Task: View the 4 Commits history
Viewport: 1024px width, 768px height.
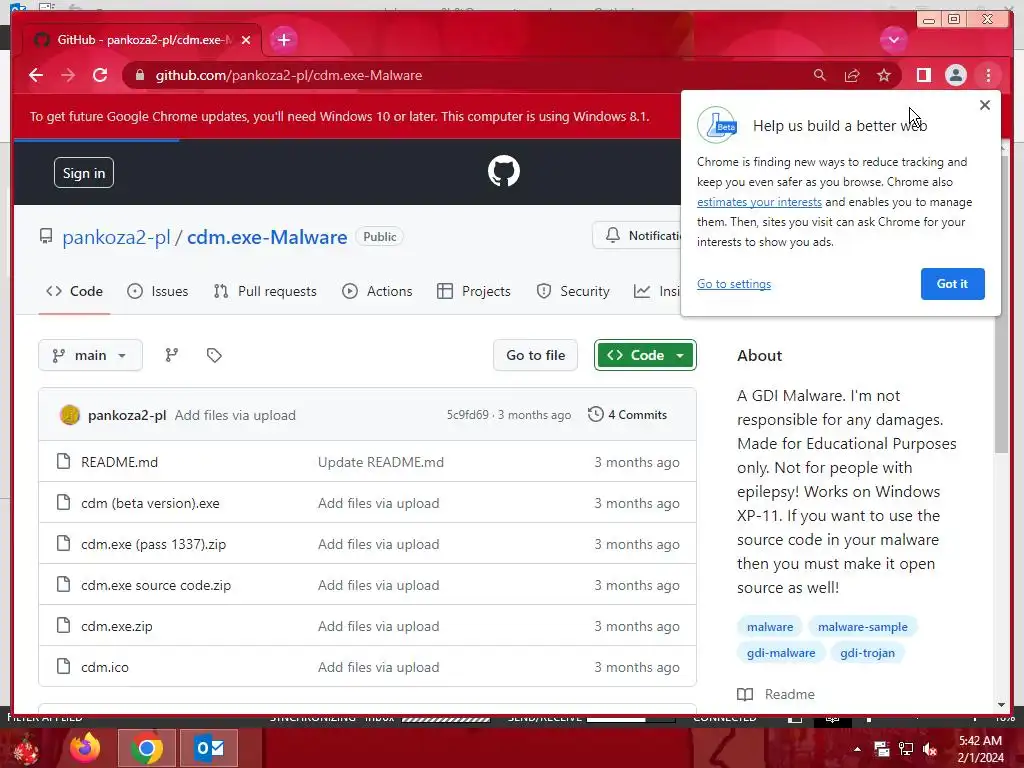Action: [628, 415]
